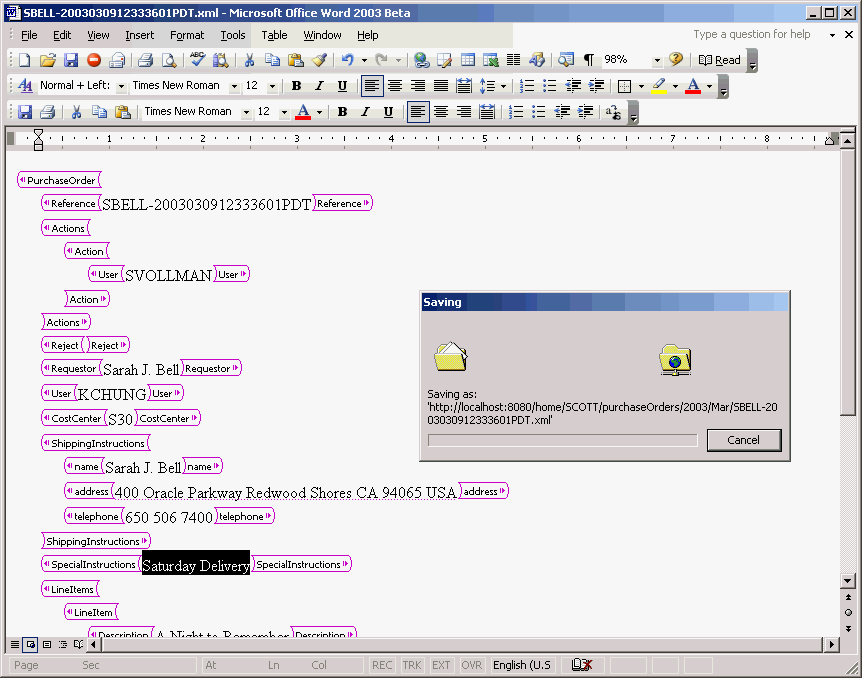Open the Table menu

274,34
